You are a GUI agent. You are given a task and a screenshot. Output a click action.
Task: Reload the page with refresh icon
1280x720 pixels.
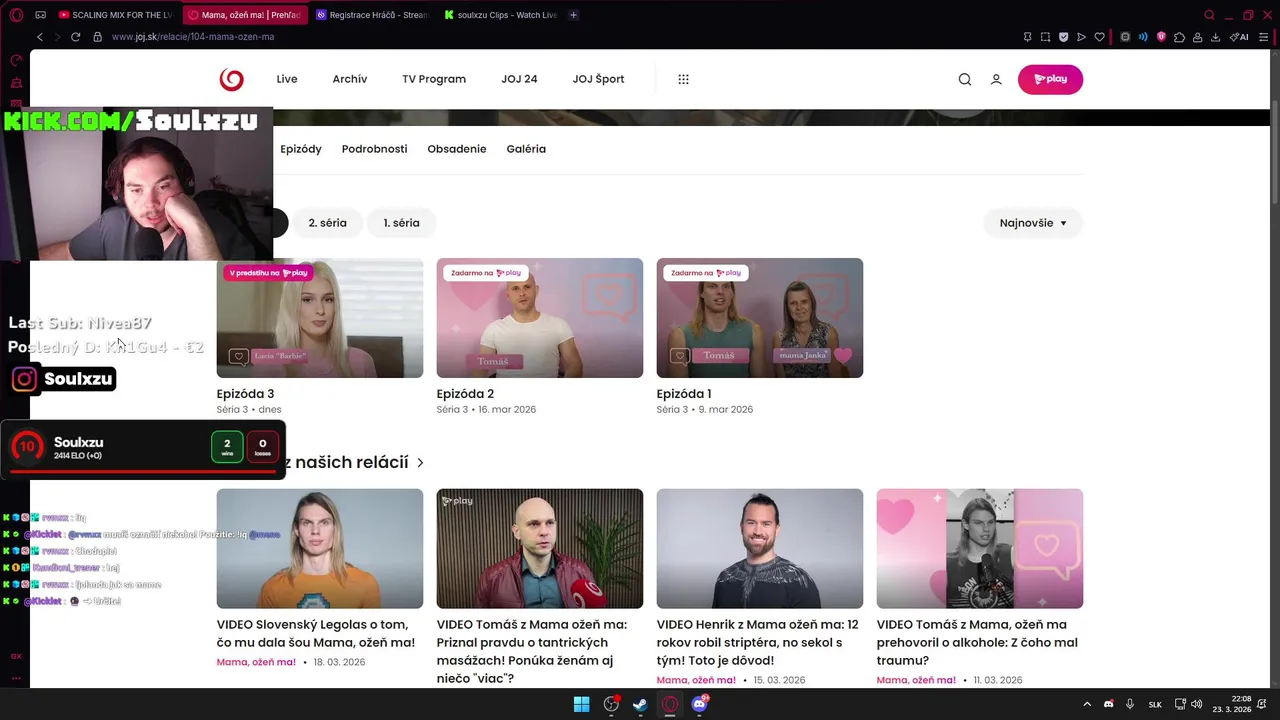(x=75, y=37)
